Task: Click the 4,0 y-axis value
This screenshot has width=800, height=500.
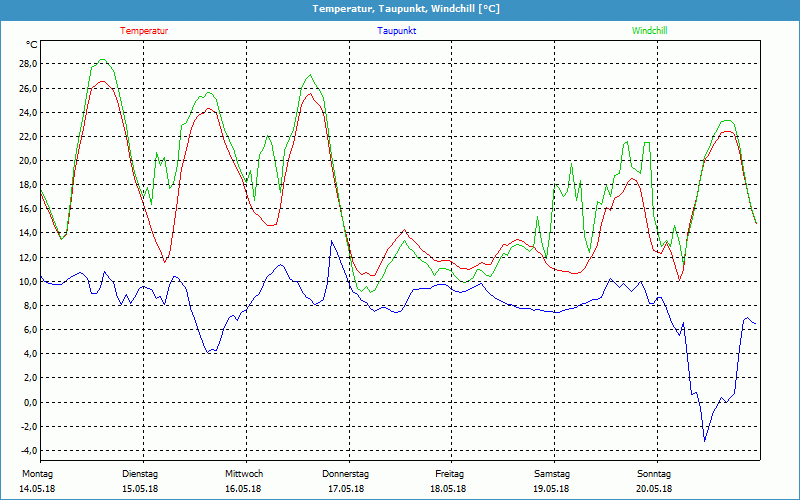Action: (31, 354)
